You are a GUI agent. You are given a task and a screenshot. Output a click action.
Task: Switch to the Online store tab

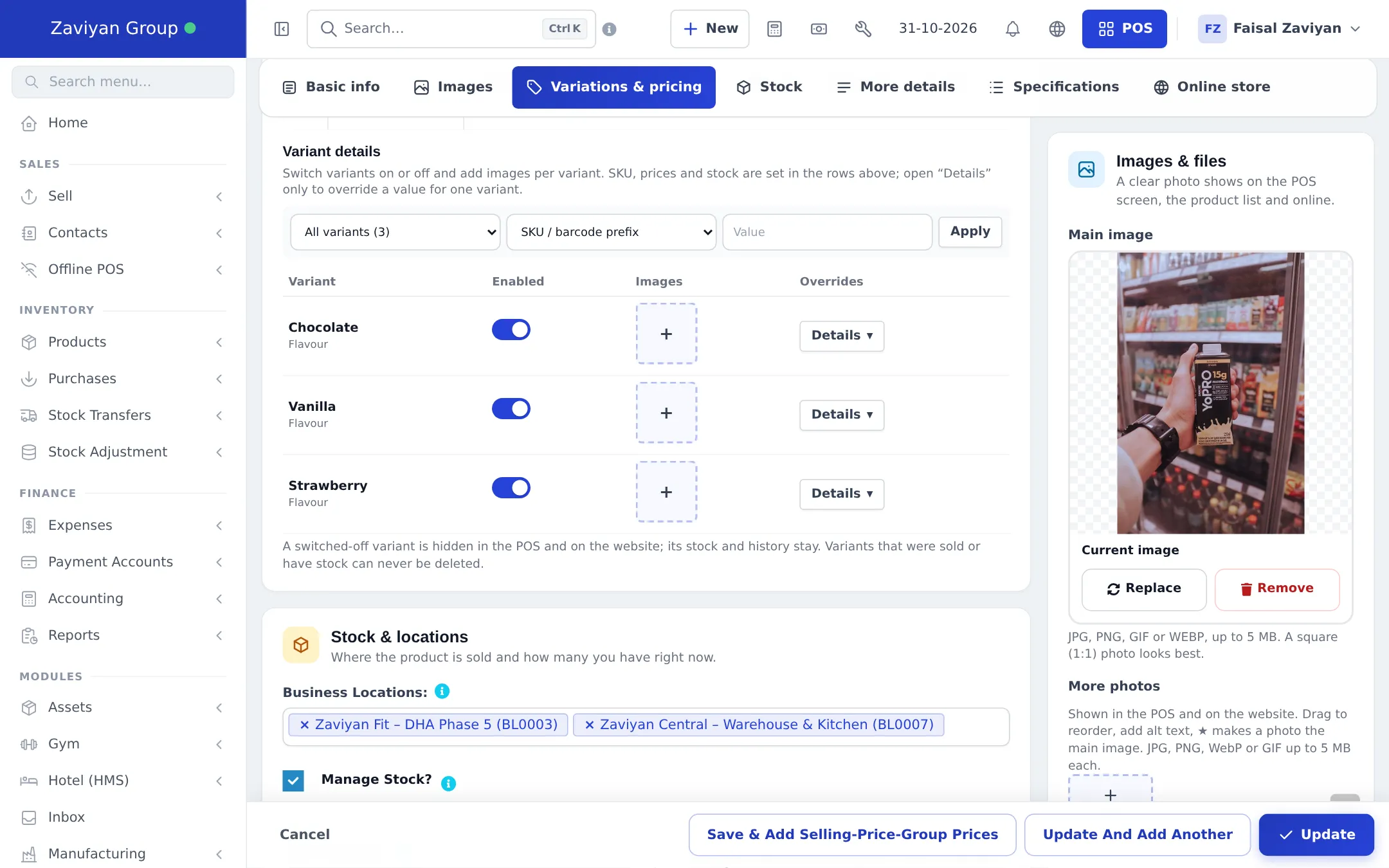click(1212, 87)
